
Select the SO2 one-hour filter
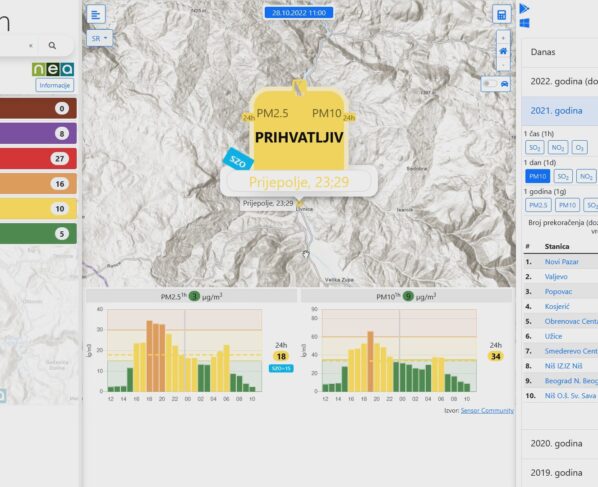534,147
